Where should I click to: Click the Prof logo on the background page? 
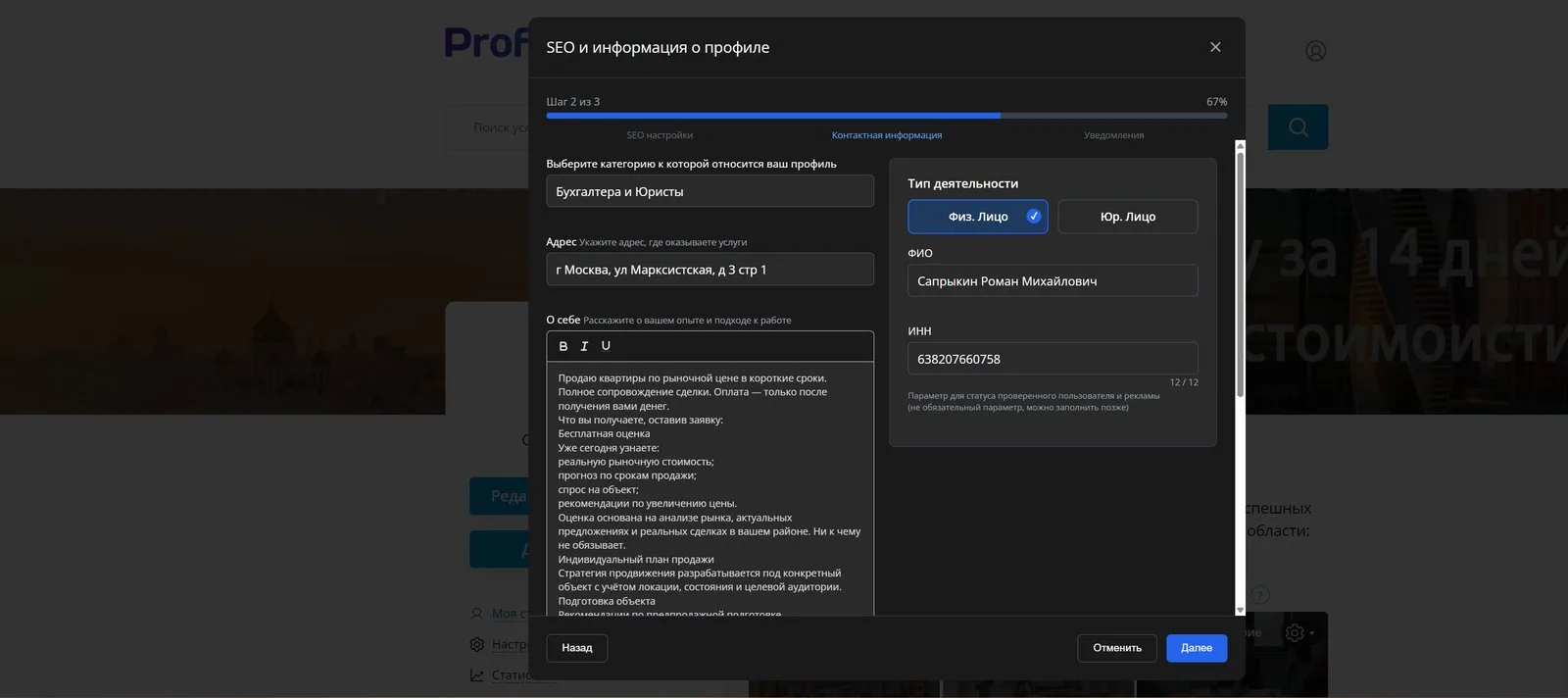tap(486, 43)
